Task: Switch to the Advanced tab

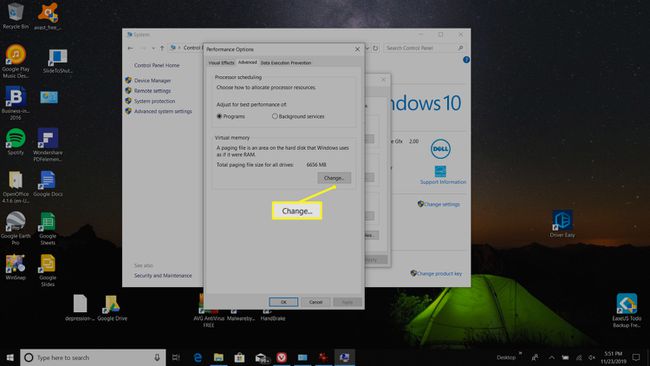Action: pyautogui.click(x=247, y=62)
